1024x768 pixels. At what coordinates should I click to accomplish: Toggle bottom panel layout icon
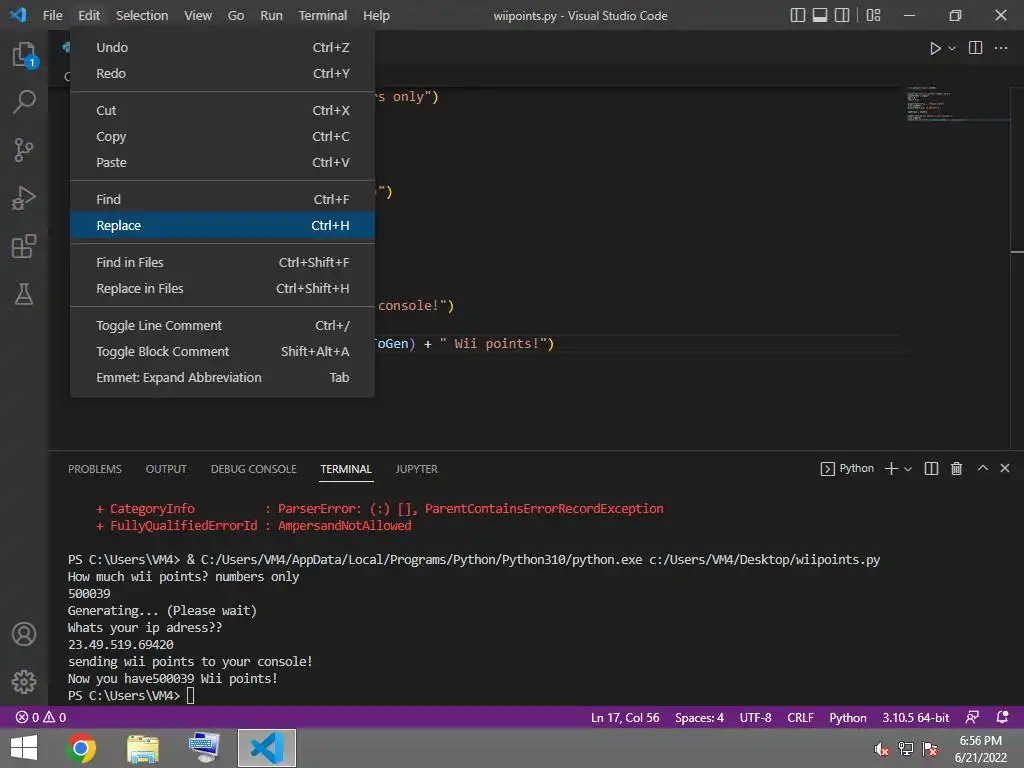tap(820, 15)
